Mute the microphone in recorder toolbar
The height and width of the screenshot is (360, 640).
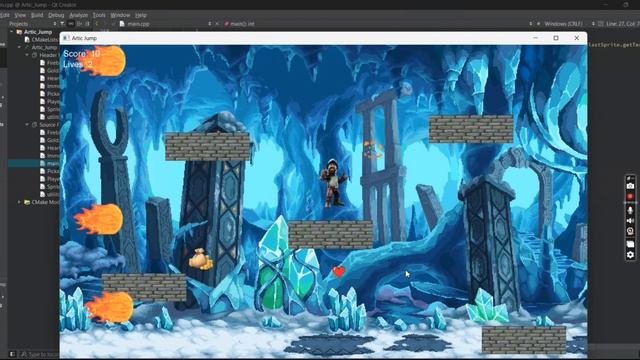tap(630, 210)
